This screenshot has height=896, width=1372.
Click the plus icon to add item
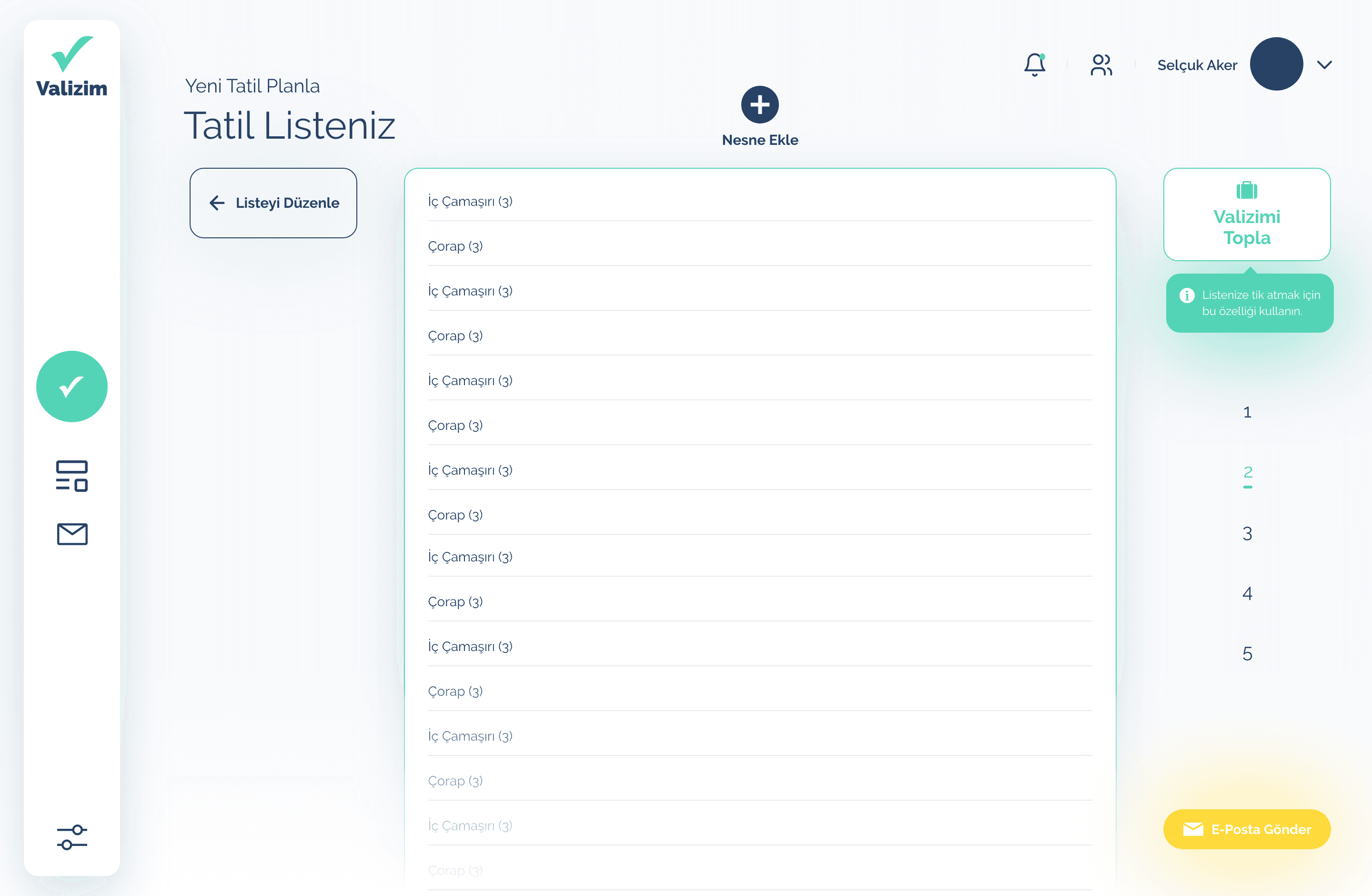pos(760,104)
